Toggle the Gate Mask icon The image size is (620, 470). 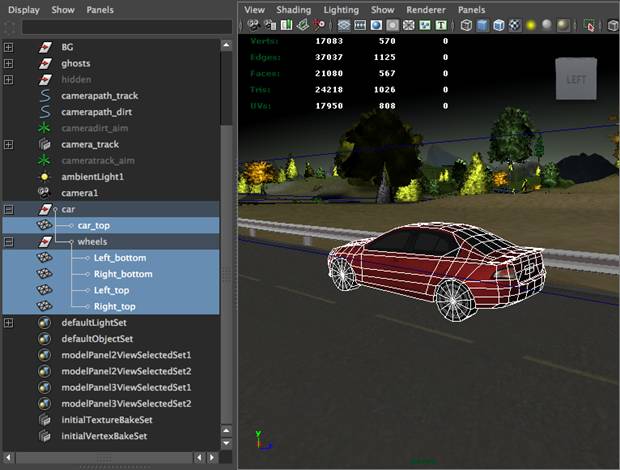[392, 25]
